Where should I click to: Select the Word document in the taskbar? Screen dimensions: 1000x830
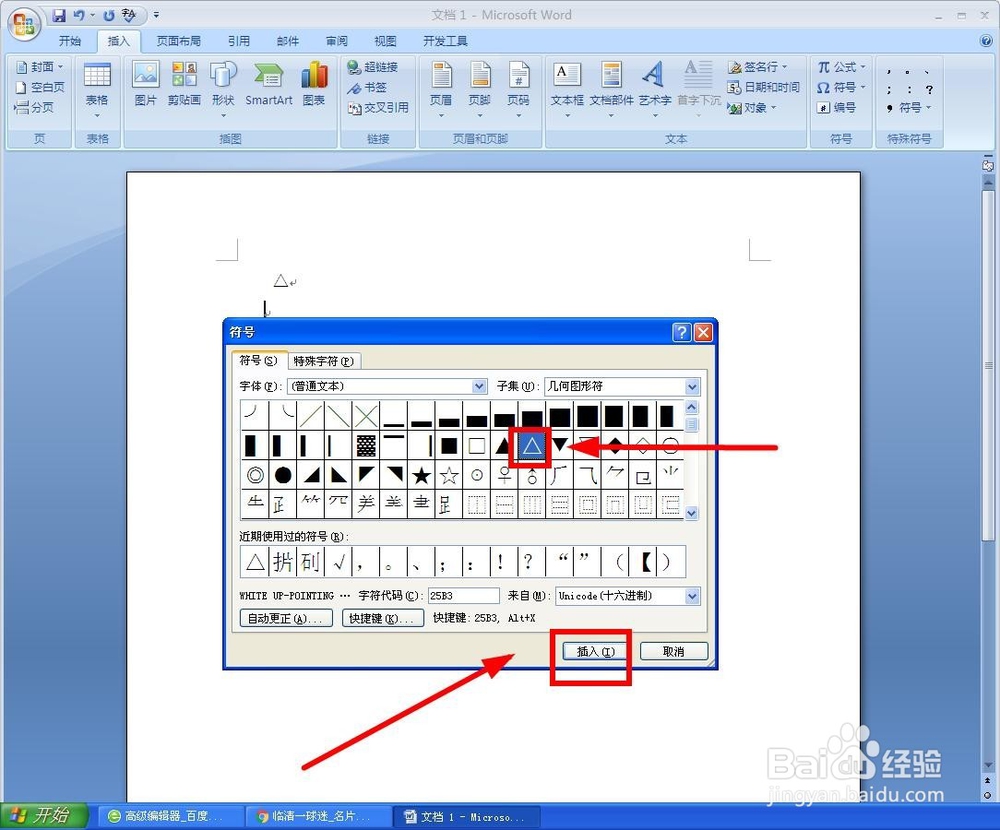pyautogui.click(x=466, y=816)
